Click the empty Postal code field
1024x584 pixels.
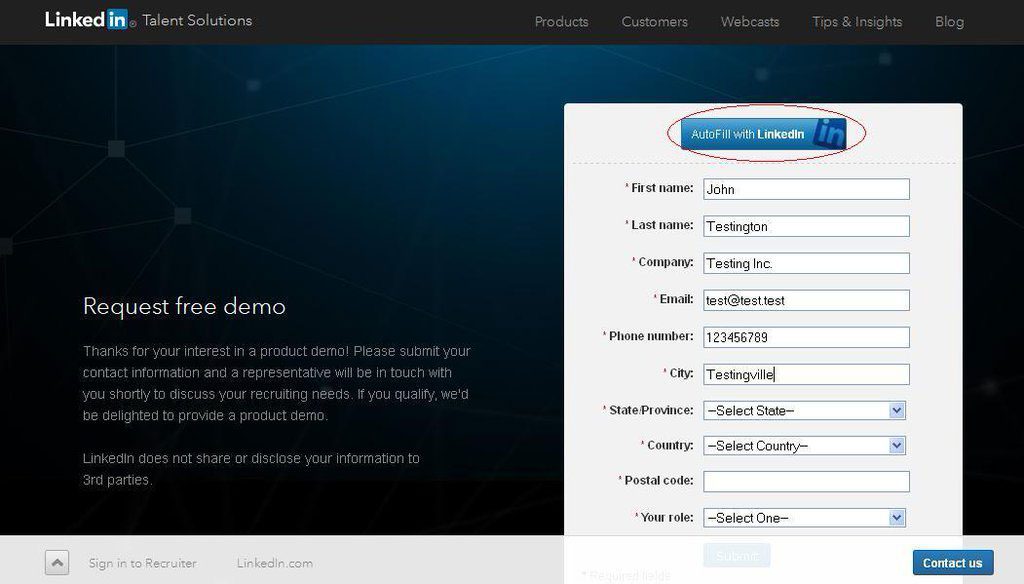tap(806, 482)
